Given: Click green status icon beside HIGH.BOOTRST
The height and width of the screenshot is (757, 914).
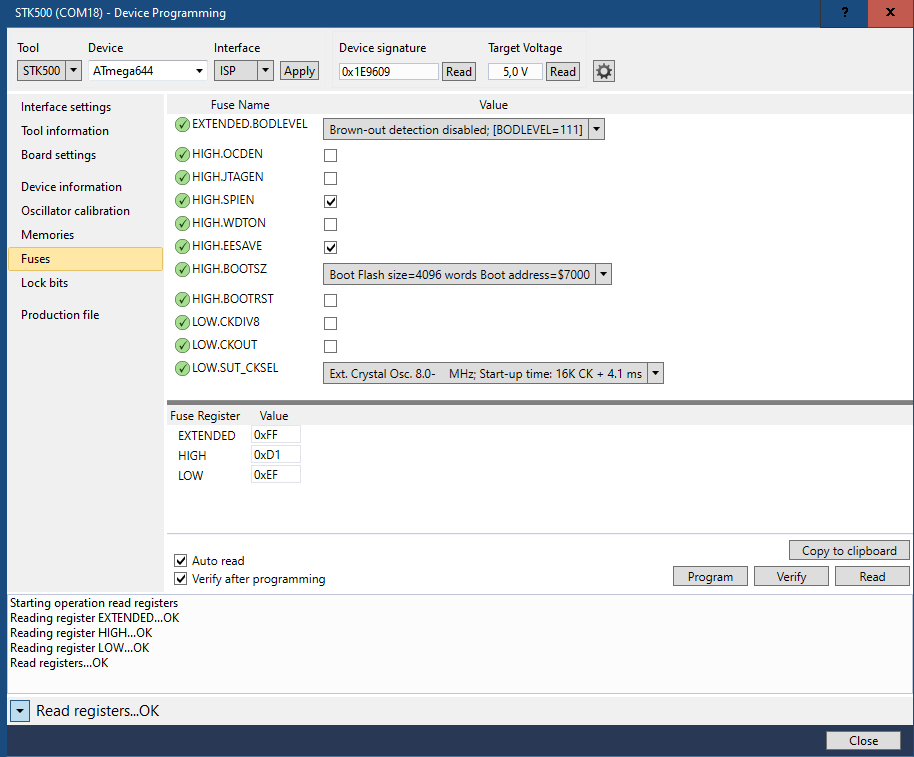Looking at the screenshot, I should [182, 300].
